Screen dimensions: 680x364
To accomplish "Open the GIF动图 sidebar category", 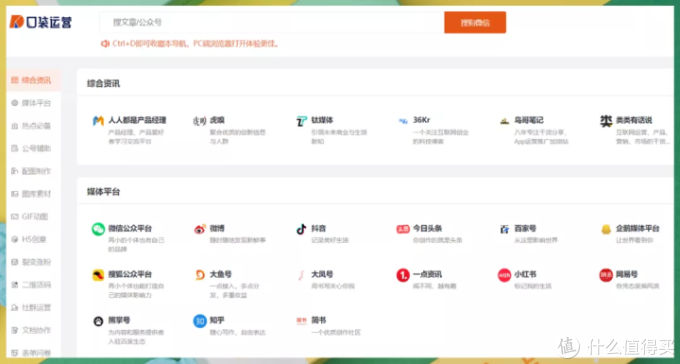I will [34, 216].
